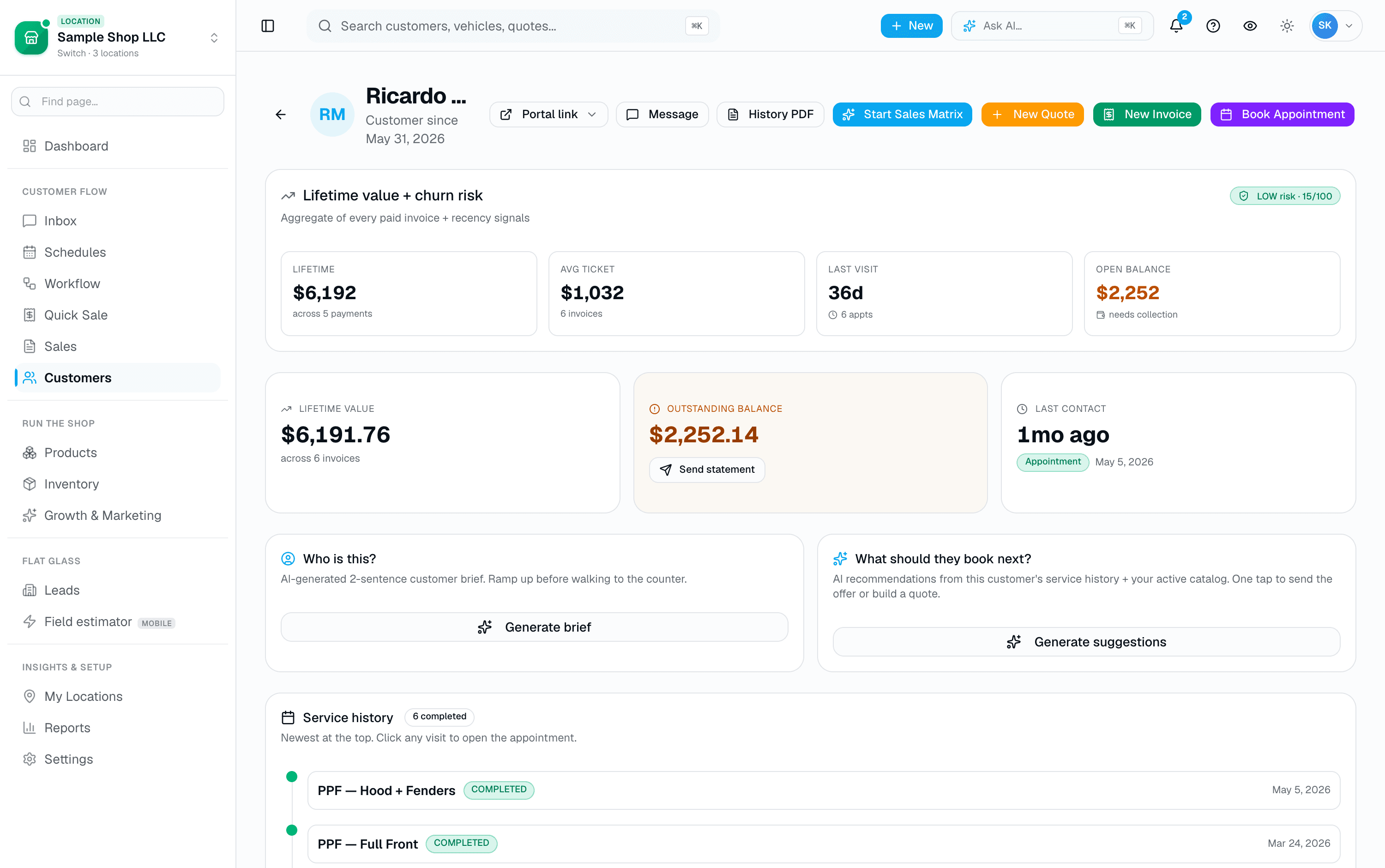The height and width of the screenshot is (868, 1385).
Task: Click the Service history calendar icon
Action: pos(288,717)
